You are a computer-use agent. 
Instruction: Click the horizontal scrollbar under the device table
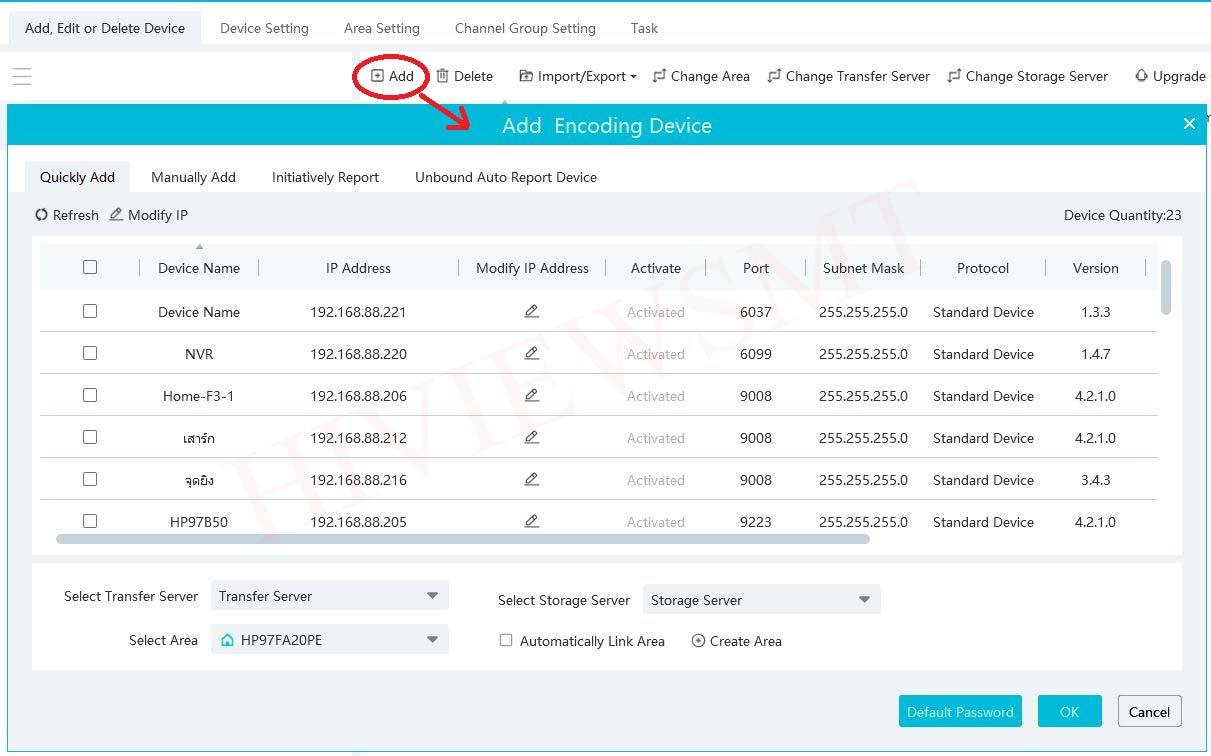click(462, 539)
